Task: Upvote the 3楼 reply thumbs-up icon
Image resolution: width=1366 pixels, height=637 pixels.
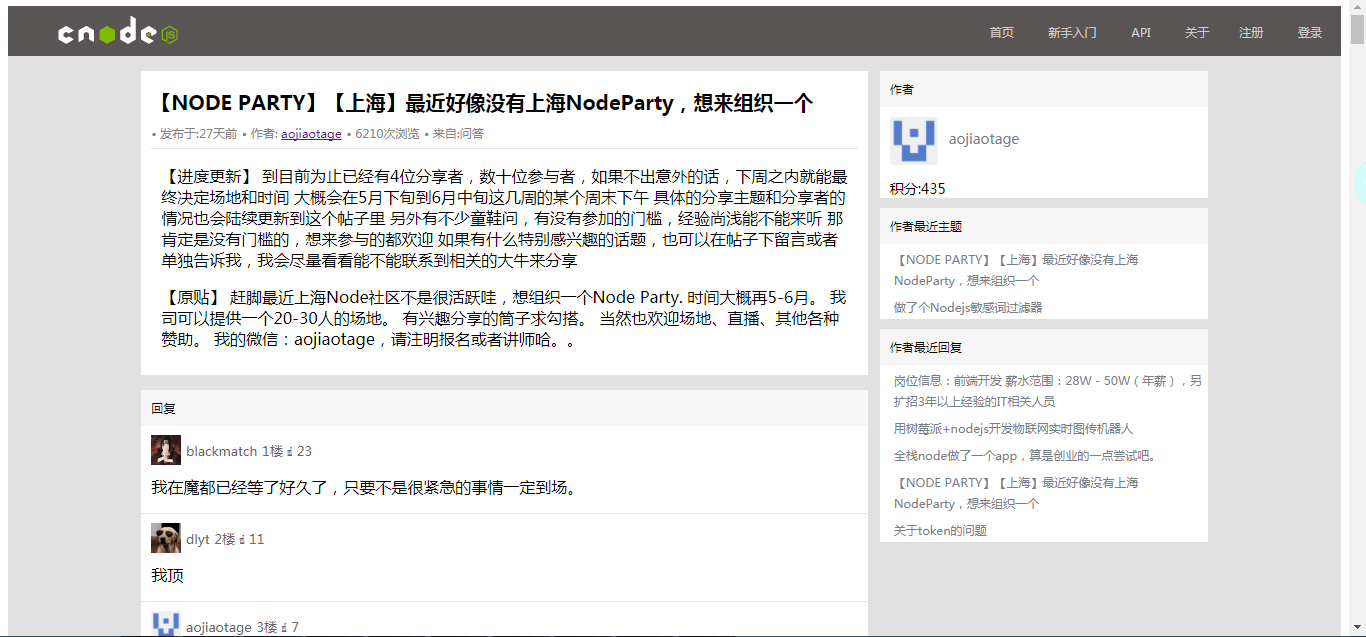Action: coord(284,627)
